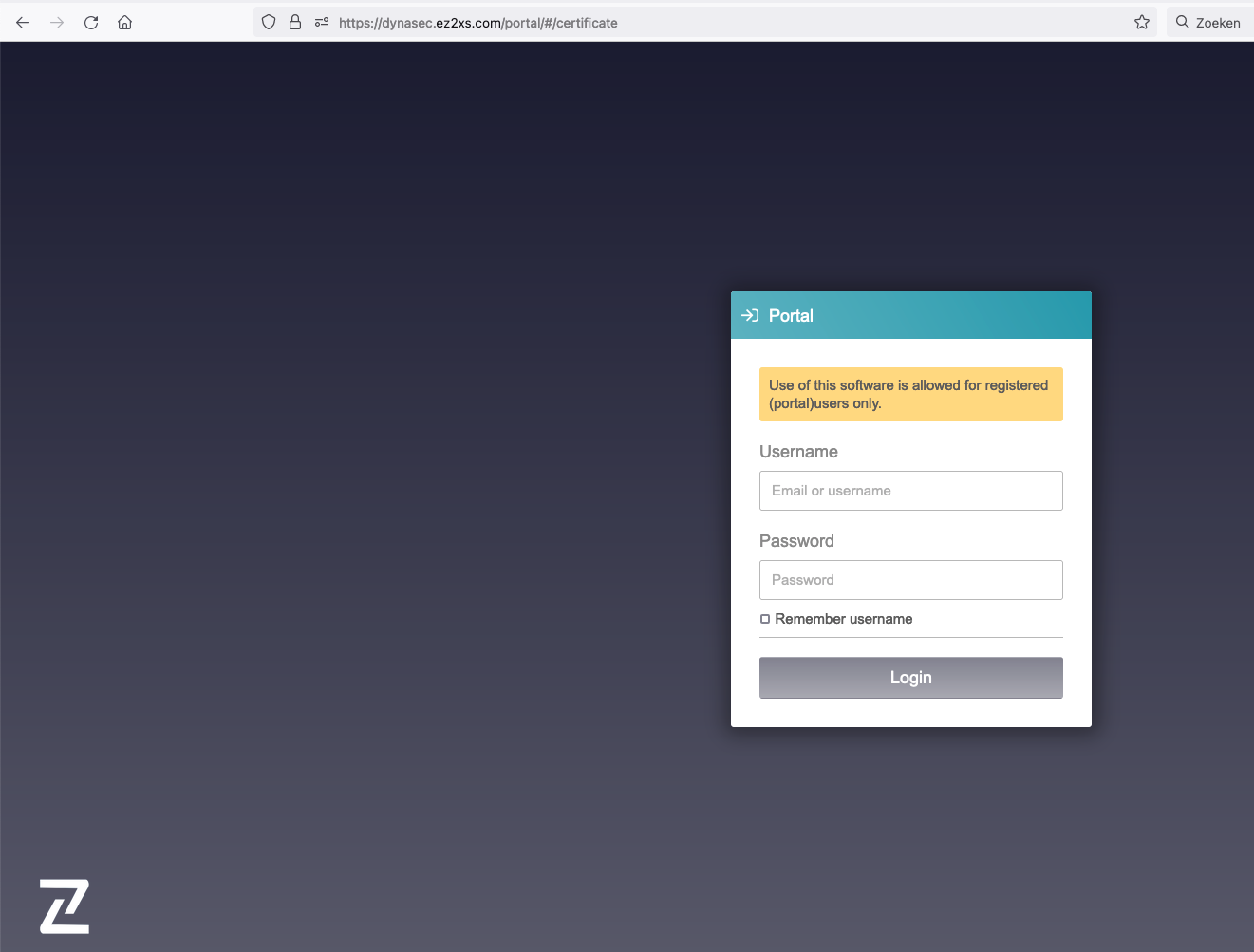Focus the Email or username field
Screen dimensions: 1254x952
point(910,491)
